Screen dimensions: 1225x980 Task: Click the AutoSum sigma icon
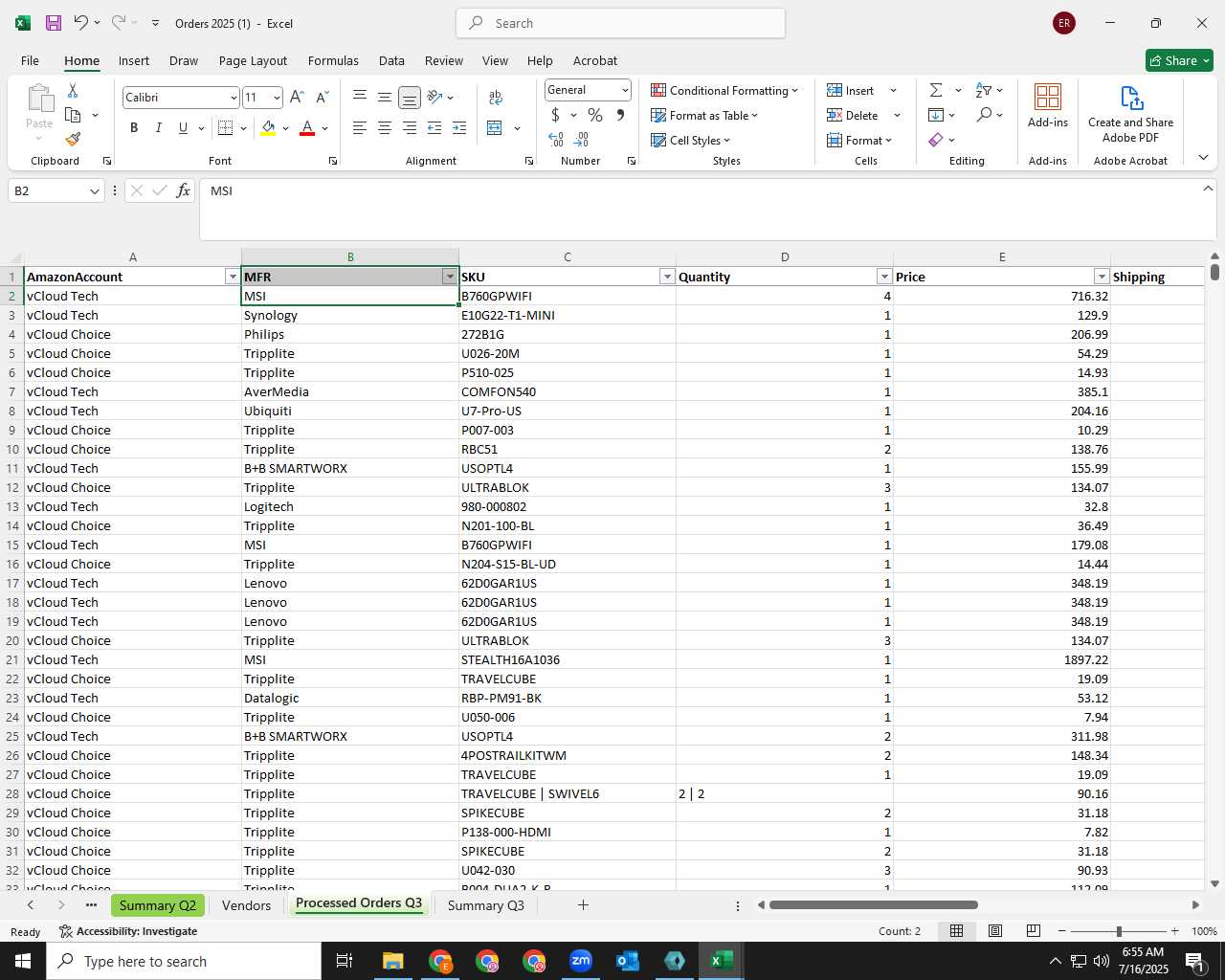pyautogui.click(x=936, y=90)
